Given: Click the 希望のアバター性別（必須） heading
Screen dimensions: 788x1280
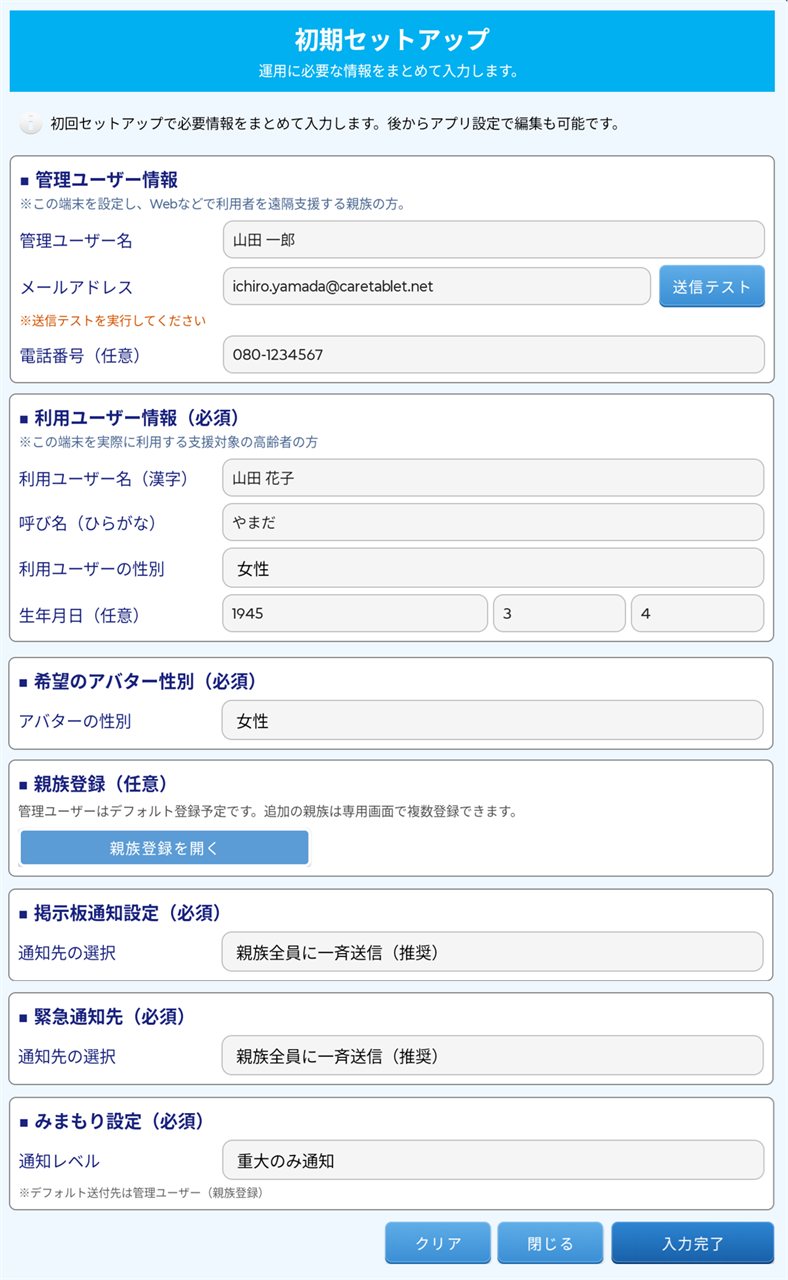Looking at the screenshot, I should click(138, 681).
